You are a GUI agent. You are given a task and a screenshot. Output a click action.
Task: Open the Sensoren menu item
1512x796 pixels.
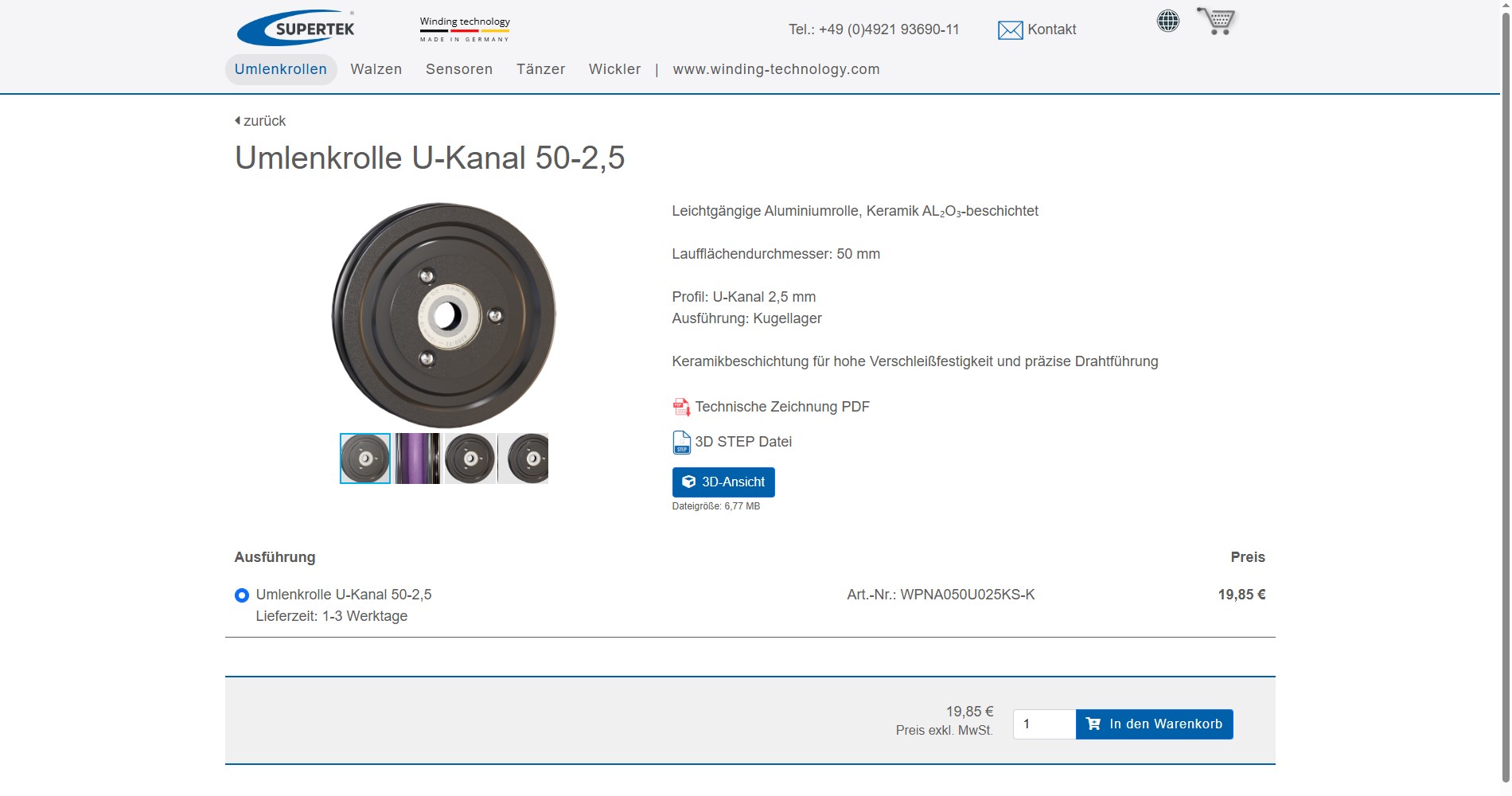(459, 69)
